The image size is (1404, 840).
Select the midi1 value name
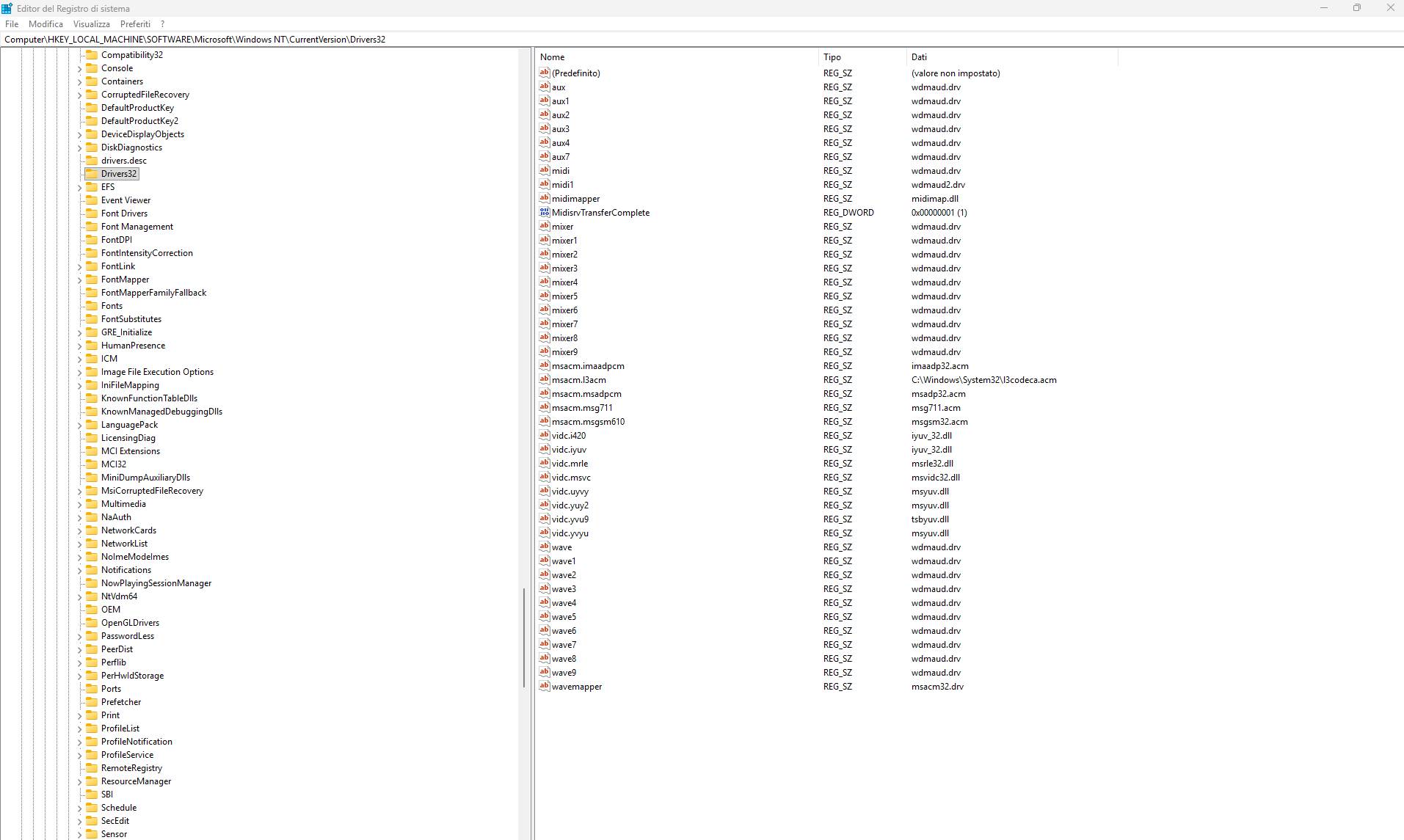click(563, 184)
